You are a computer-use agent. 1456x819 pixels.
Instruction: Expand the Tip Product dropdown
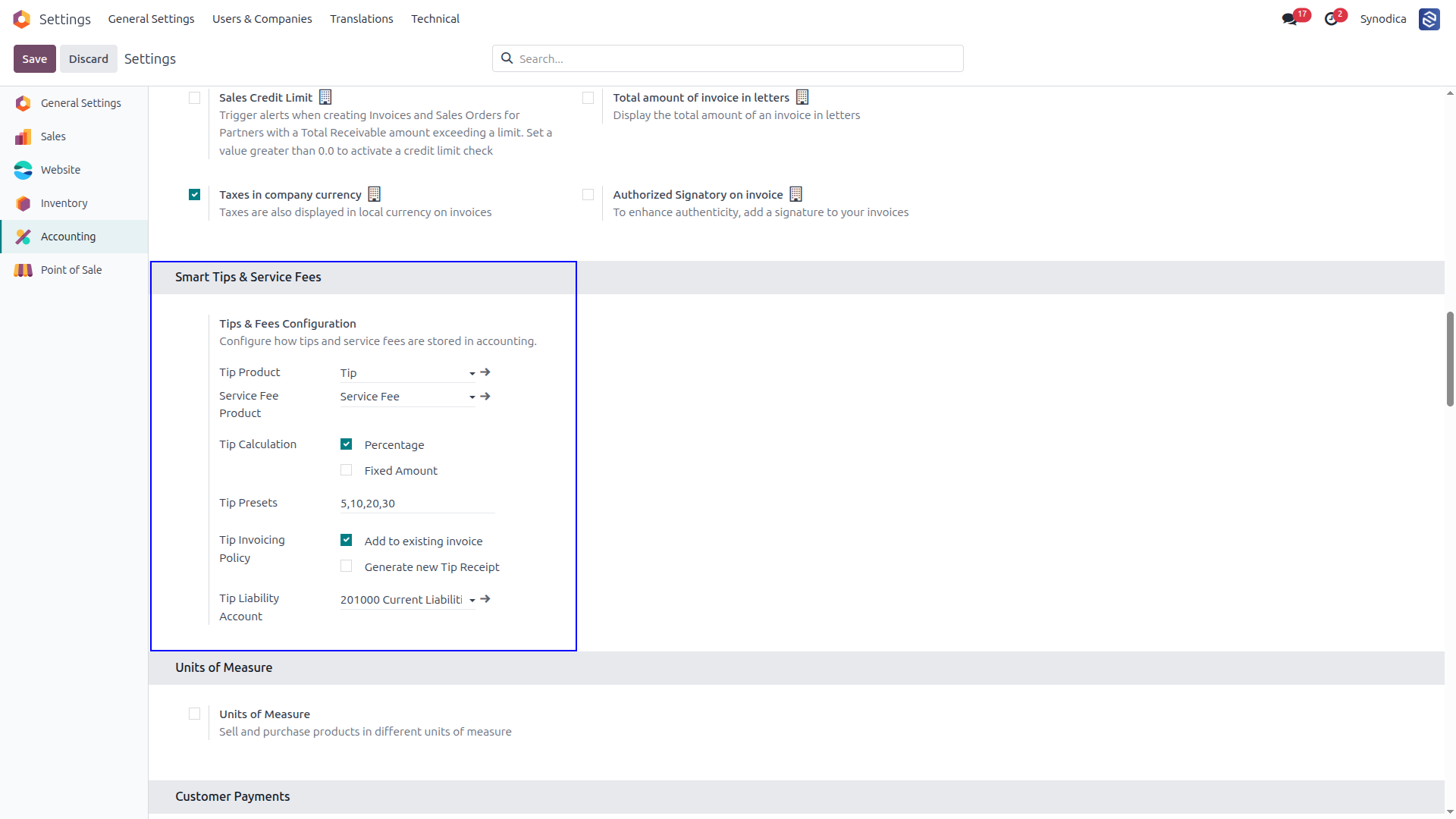pos(472,373)
